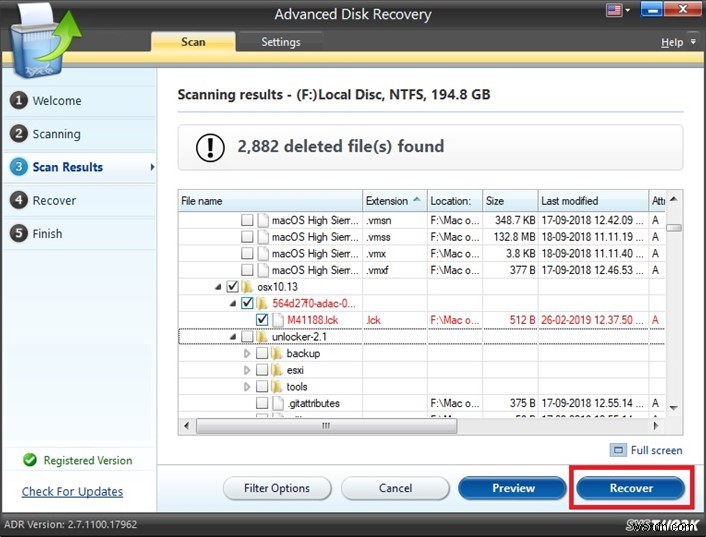Click the .vmss file icon
The width and height of the screenshot is (706, 537).
pos(263,237)
